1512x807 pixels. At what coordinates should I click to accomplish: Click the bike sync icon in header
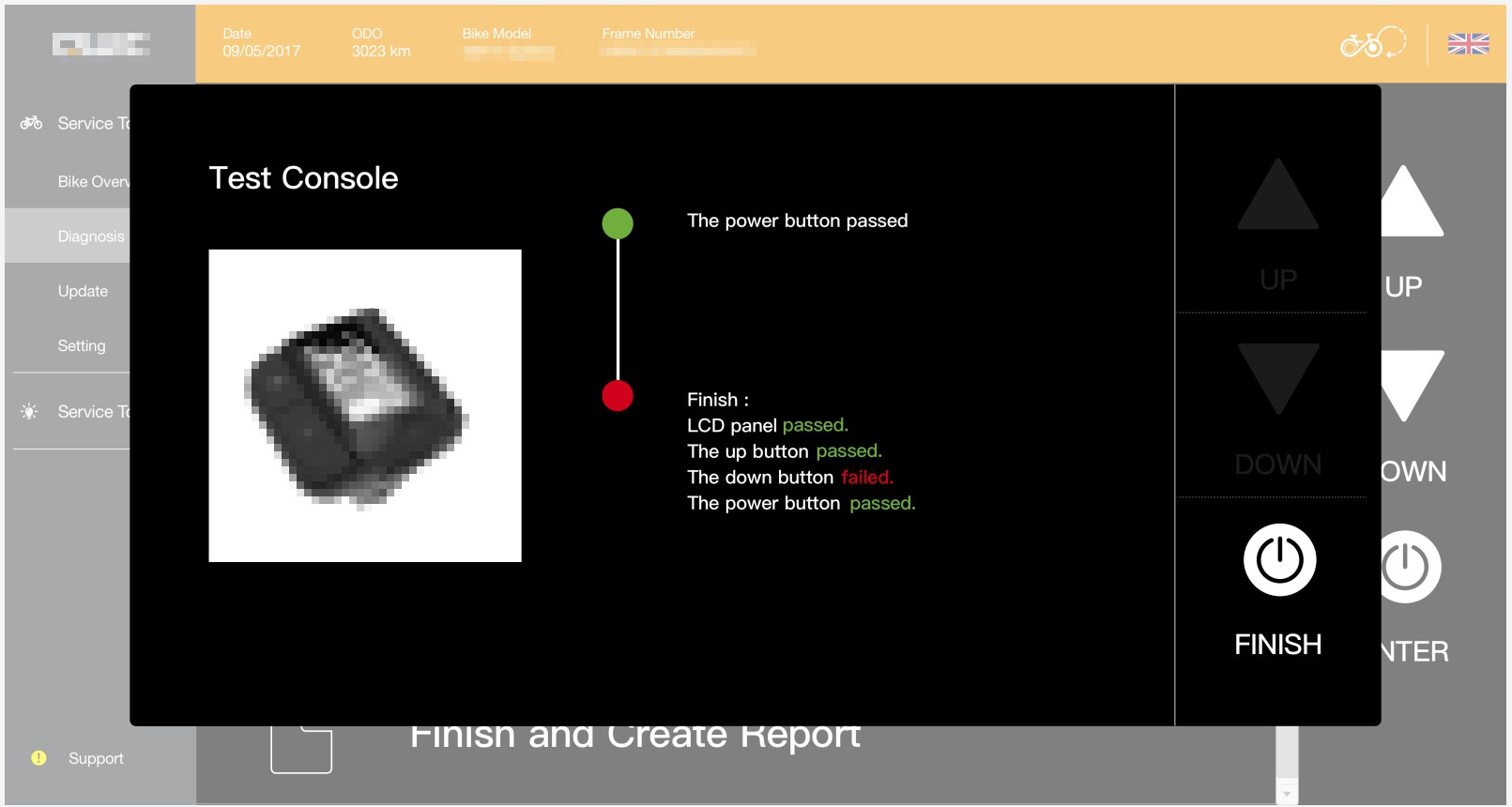click(1372, 43)
